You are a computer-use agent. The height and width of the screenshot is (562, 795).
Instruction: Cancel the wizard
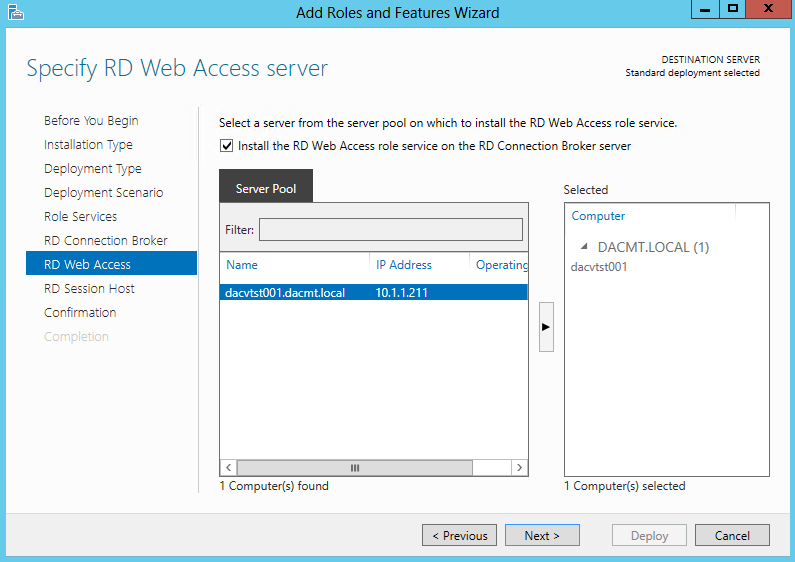pos(732,536)
